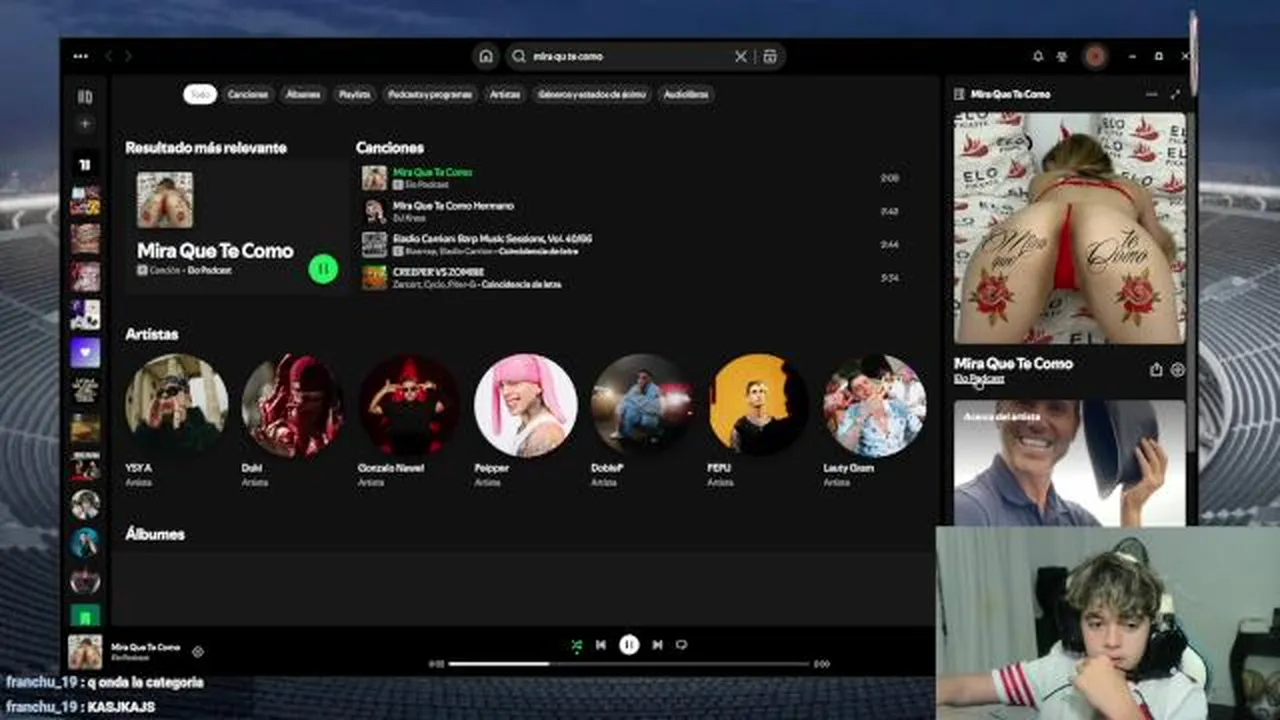Open the Canciones section heading
Screen dimensions: 1280x720
tap(390, 148)
